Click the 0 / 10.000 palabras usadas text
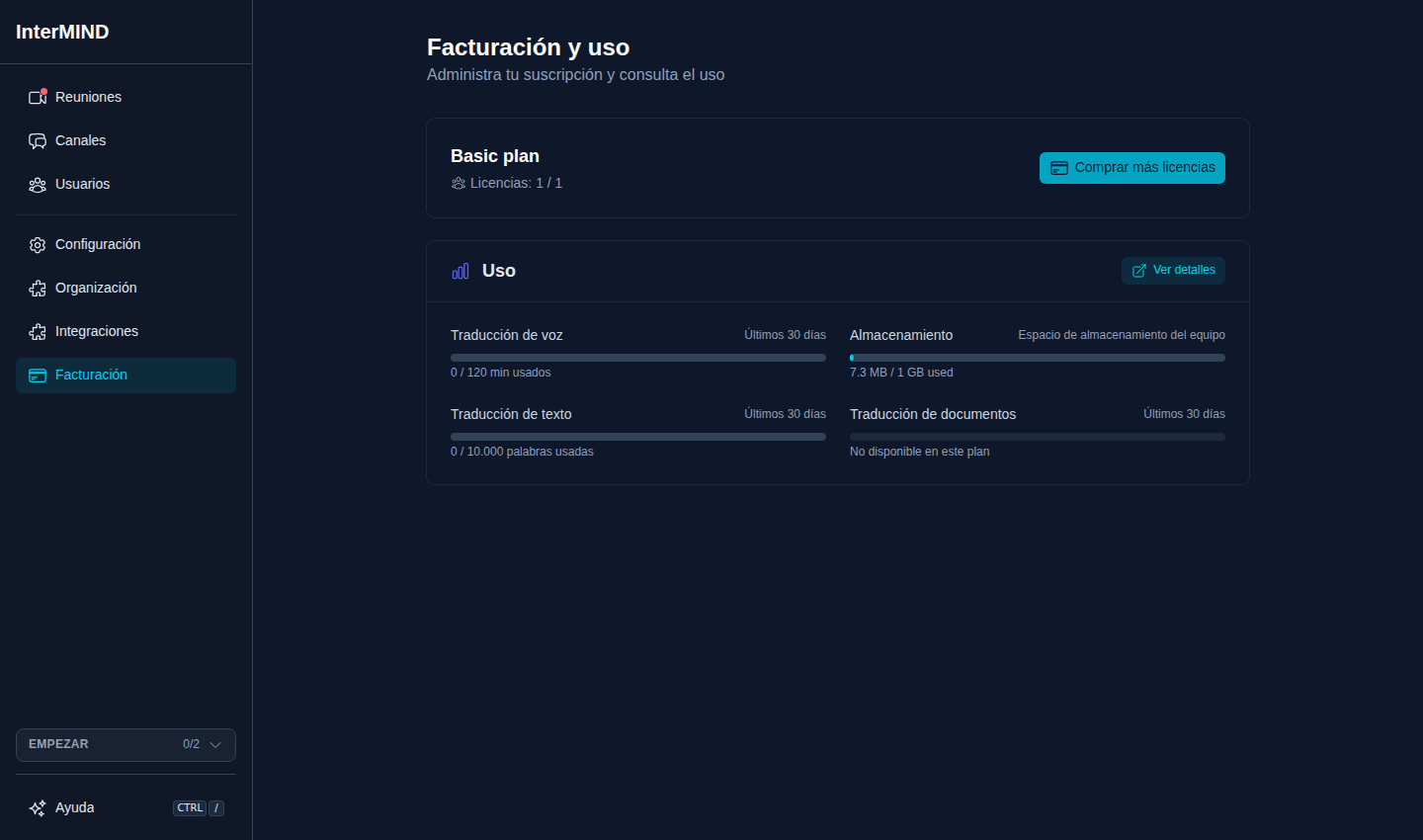This screenshot has width=1423, height=840. (522, 452)
